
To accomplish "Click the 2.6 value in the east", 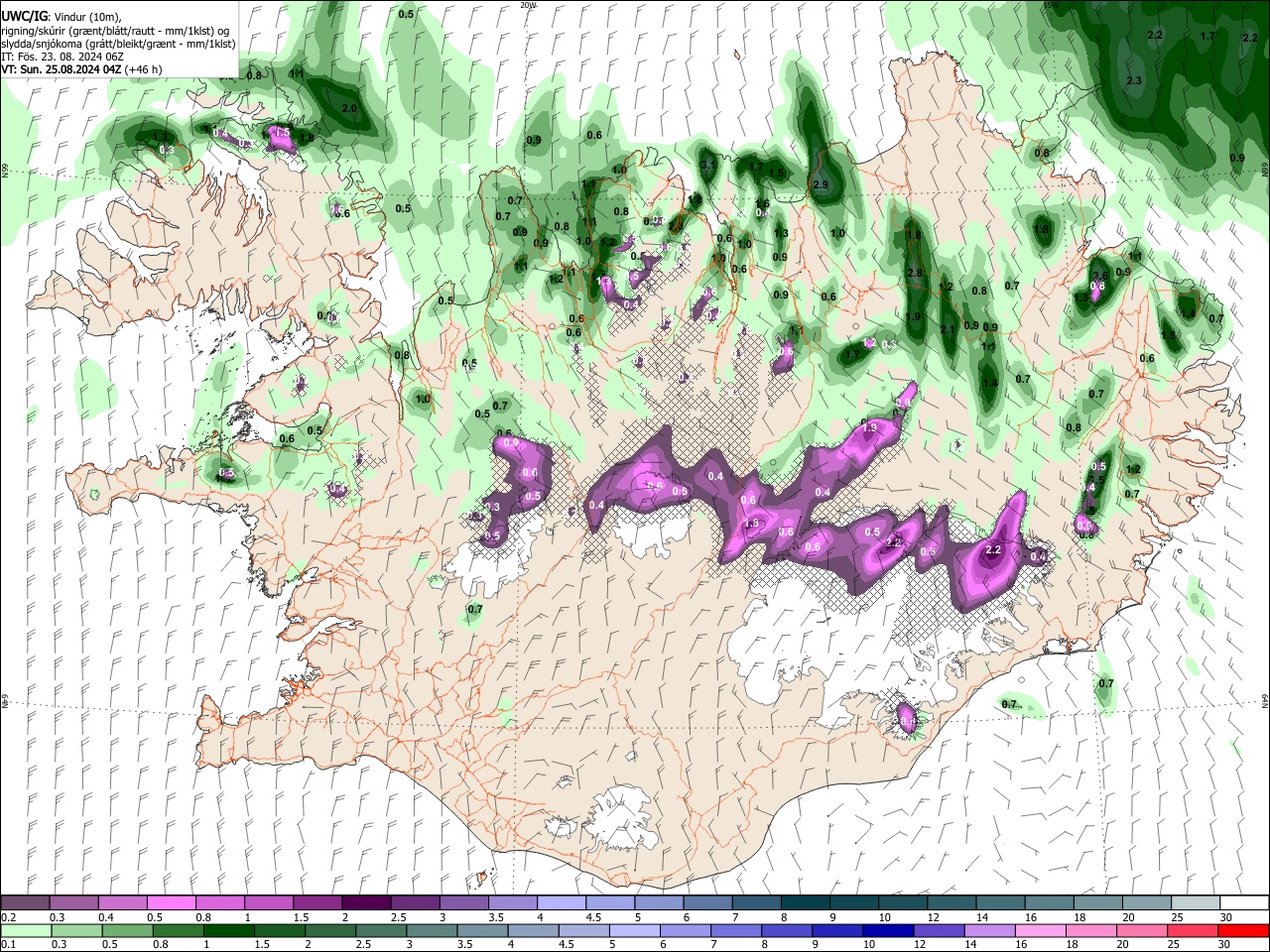I will 1099,276.
